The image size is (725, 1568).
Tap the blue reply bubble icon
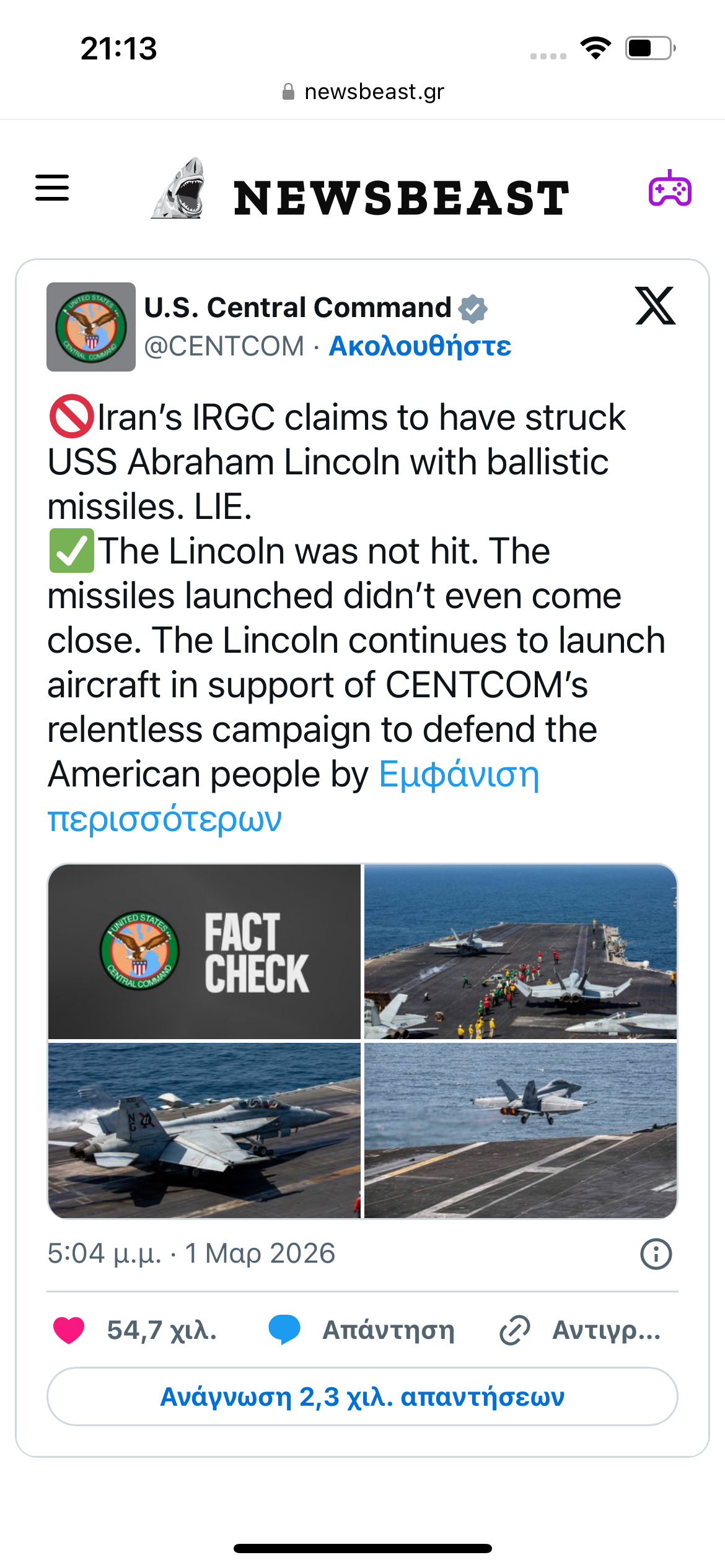tap(284, 1330)
